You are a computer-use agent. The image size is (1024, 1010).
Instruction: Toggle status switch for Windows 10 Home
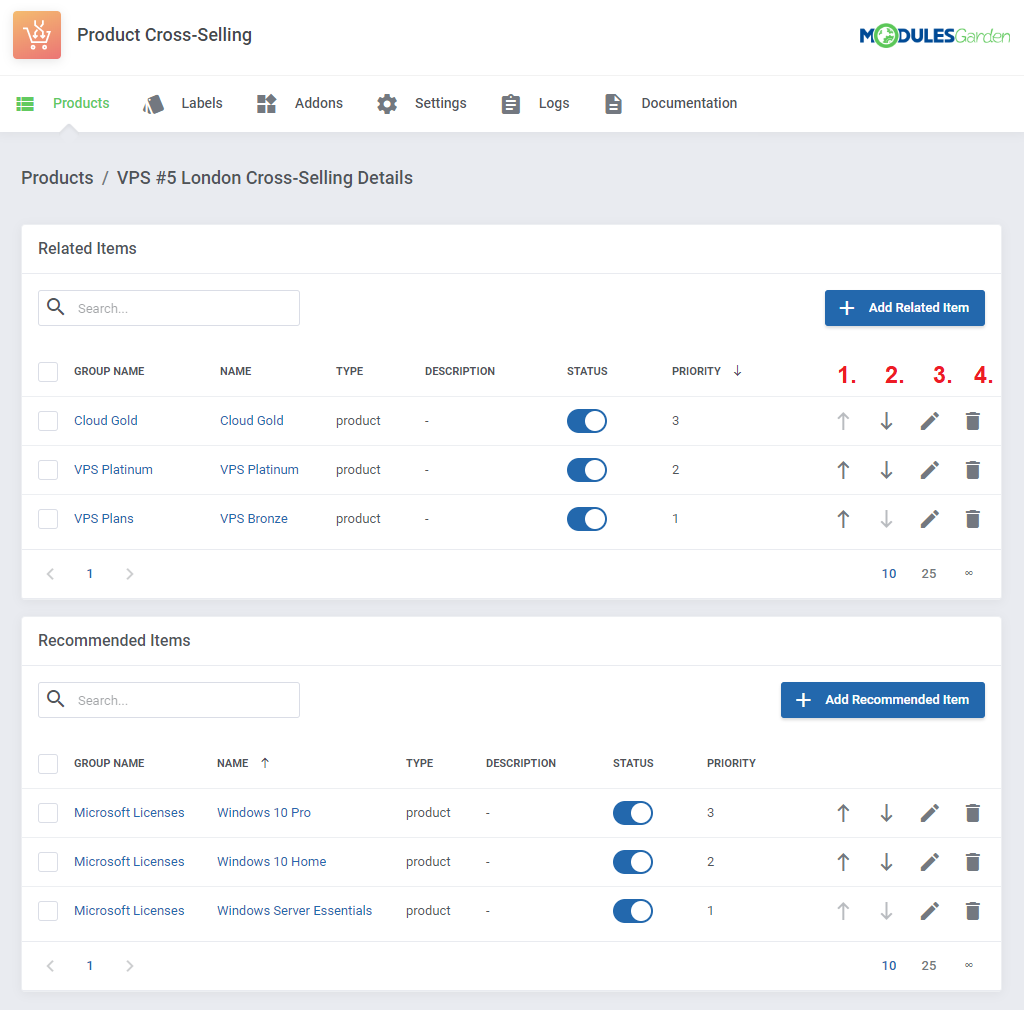pyautogui.click(x=632, y=862)
